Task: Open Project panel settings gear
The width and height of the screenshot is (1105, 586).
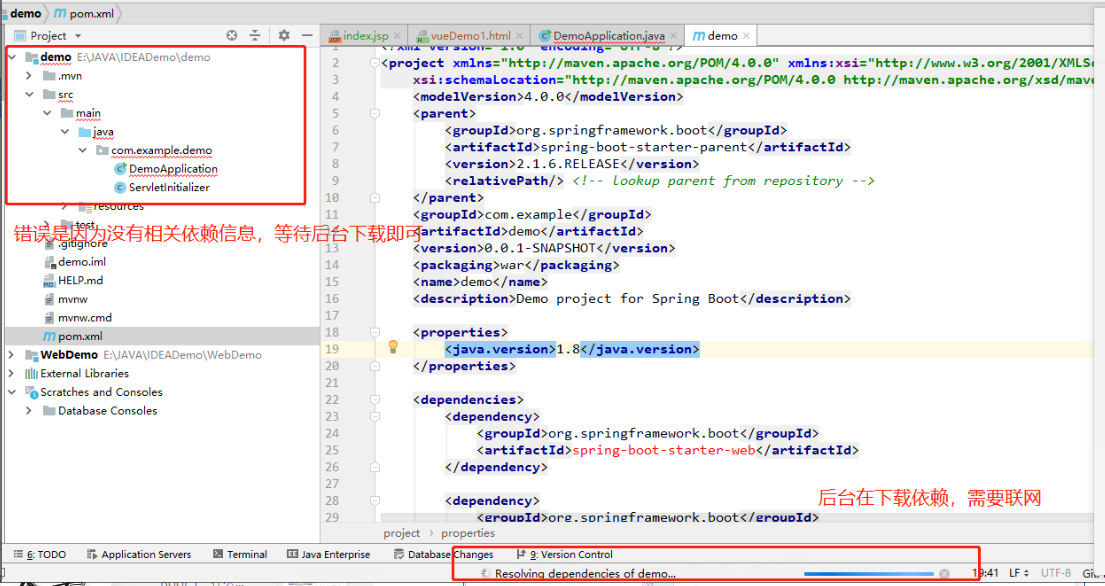Action: tap(284, 35)
